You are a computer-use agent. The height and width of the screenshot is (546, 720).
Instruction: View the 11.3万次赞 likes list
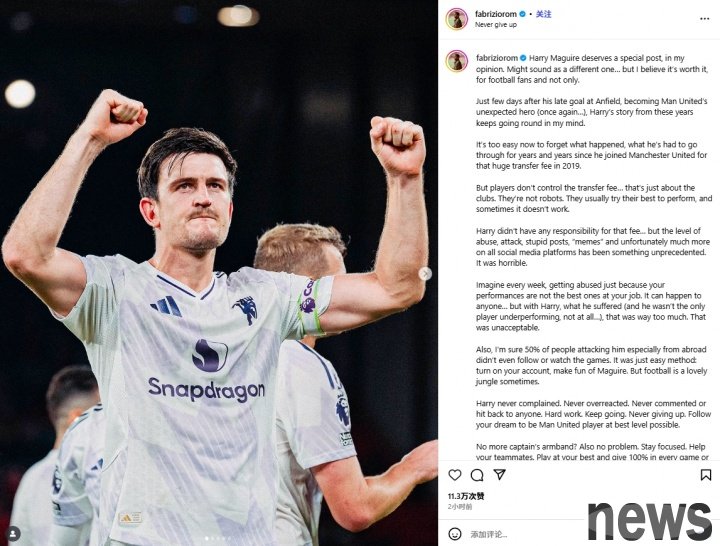pos(466,496)
